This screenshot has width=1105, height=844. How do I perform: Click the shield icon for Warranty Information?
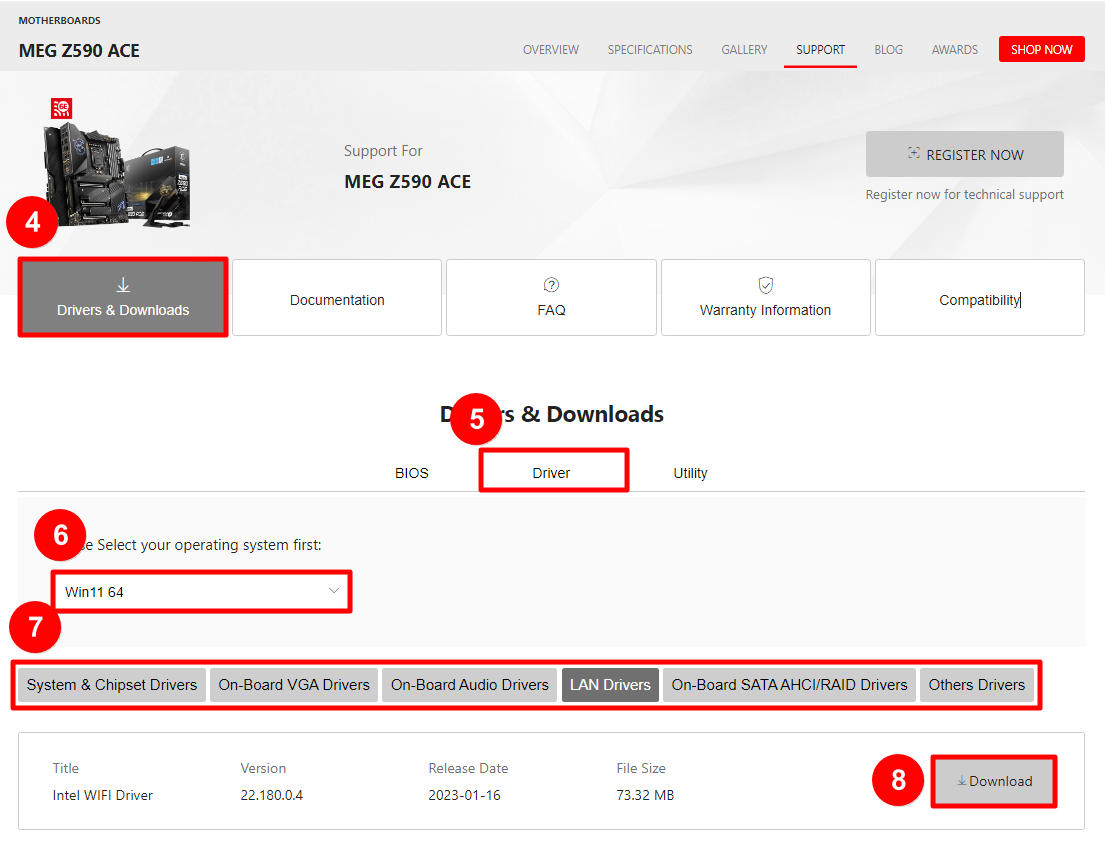coord(765,286)
